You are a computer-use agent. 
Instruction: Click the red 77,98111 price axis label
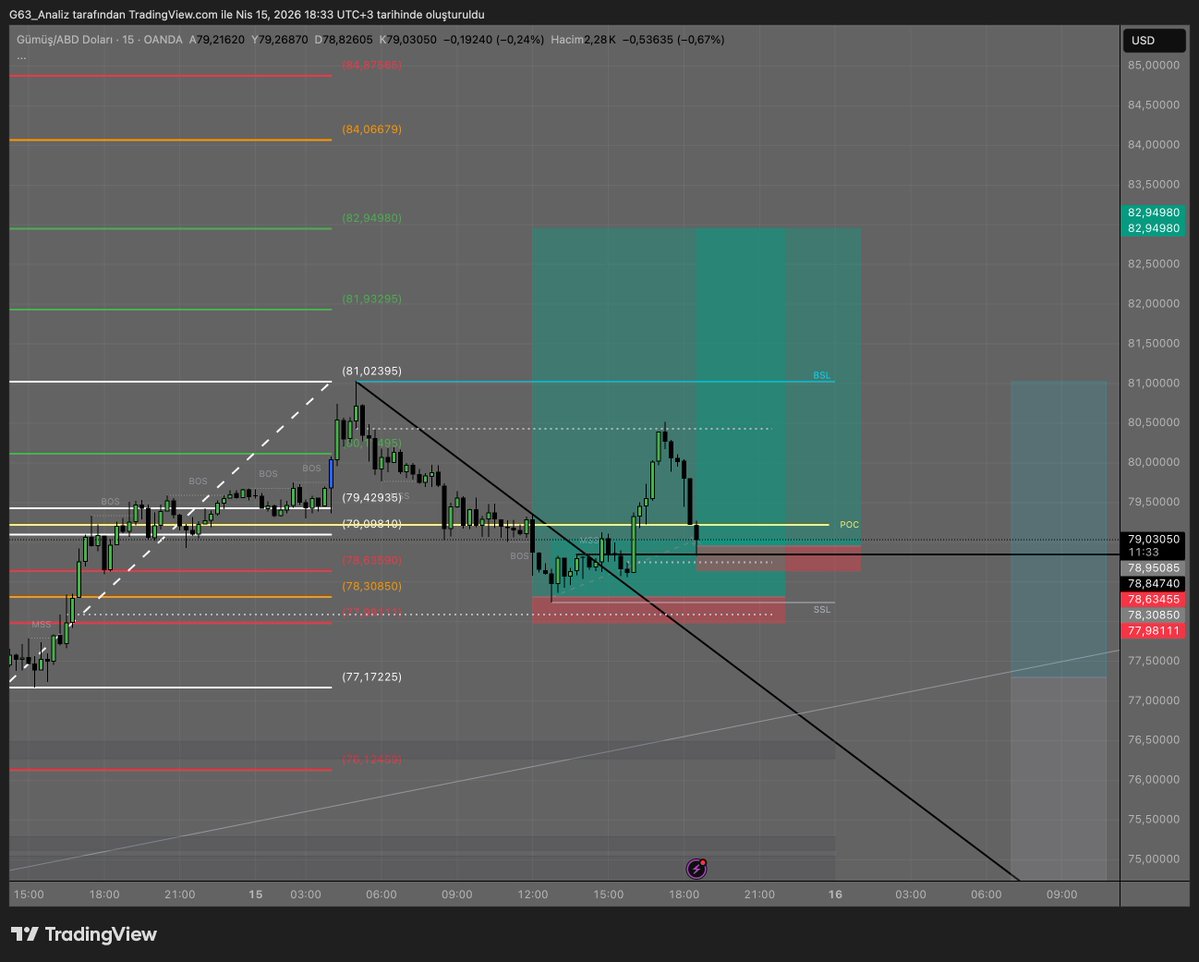(1153, 631)
